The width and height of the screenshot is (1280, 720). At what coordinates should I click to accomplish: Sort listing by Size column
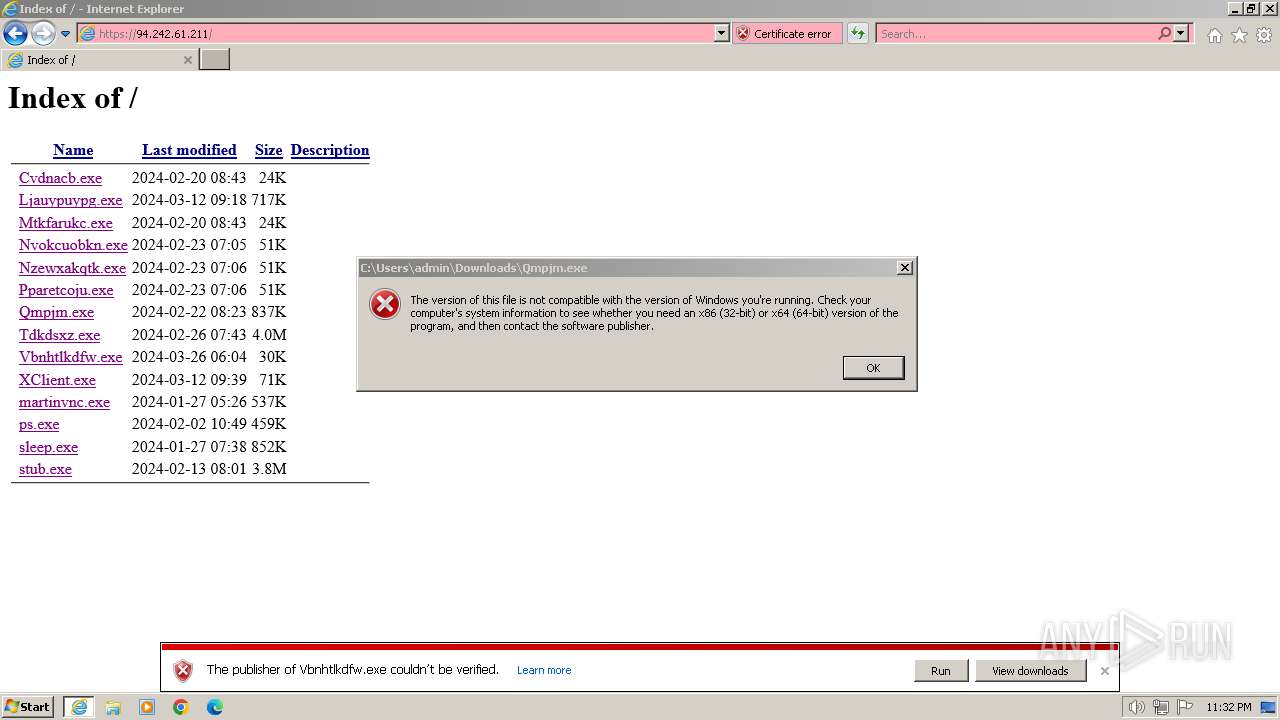268,150
